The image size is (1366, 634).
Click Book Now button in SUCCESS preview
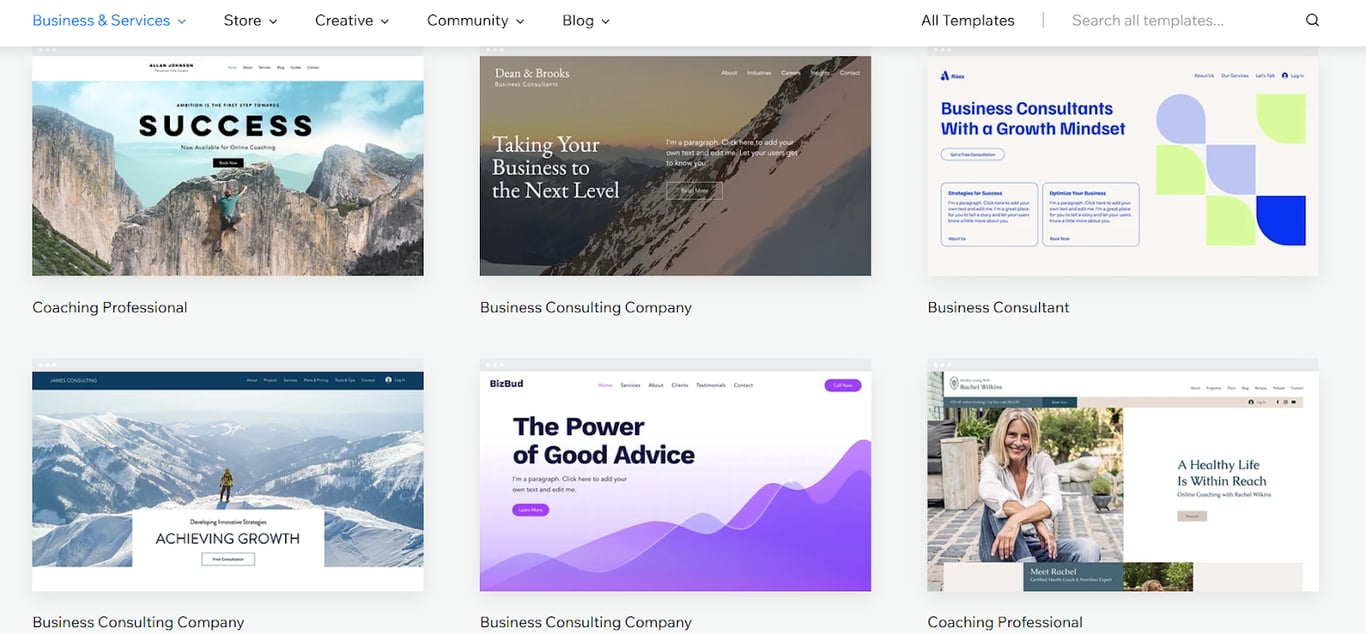227,163
